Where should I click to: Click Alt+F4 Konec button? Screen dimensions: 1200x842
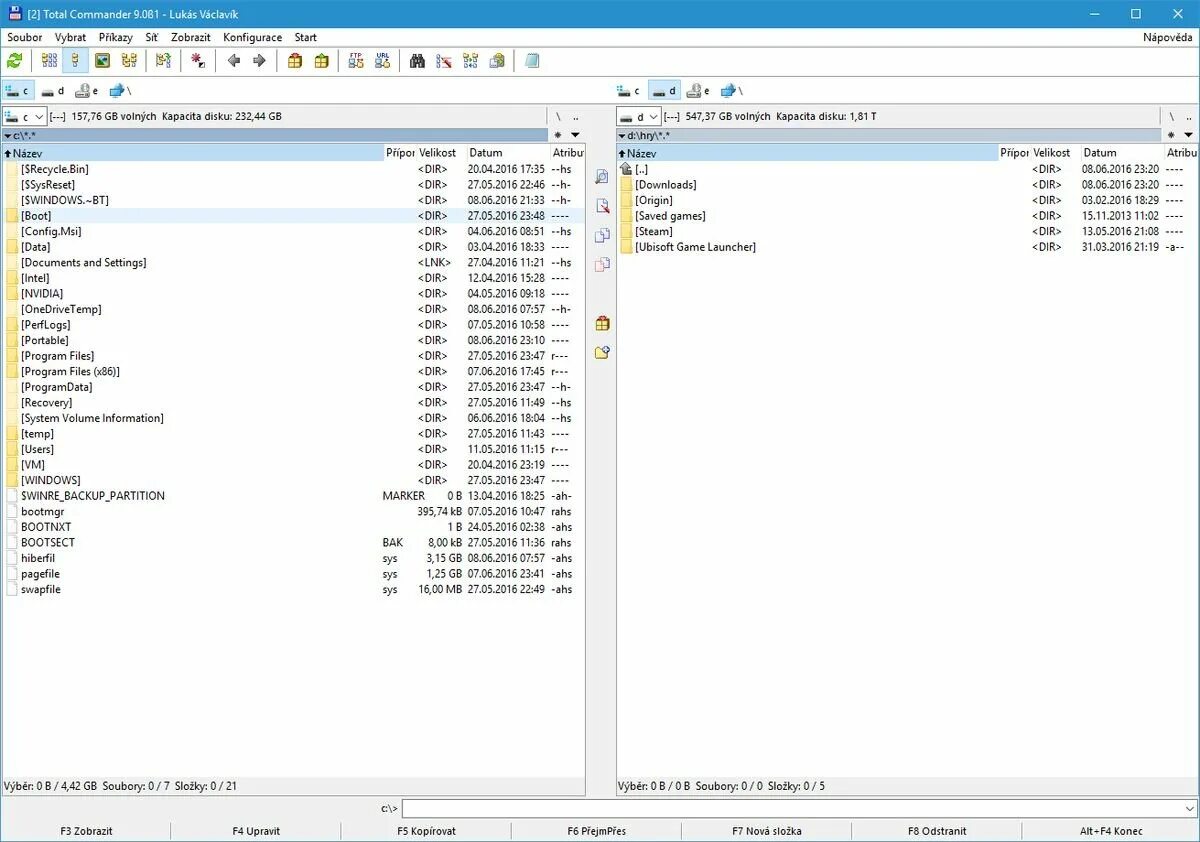[1111, 831]
